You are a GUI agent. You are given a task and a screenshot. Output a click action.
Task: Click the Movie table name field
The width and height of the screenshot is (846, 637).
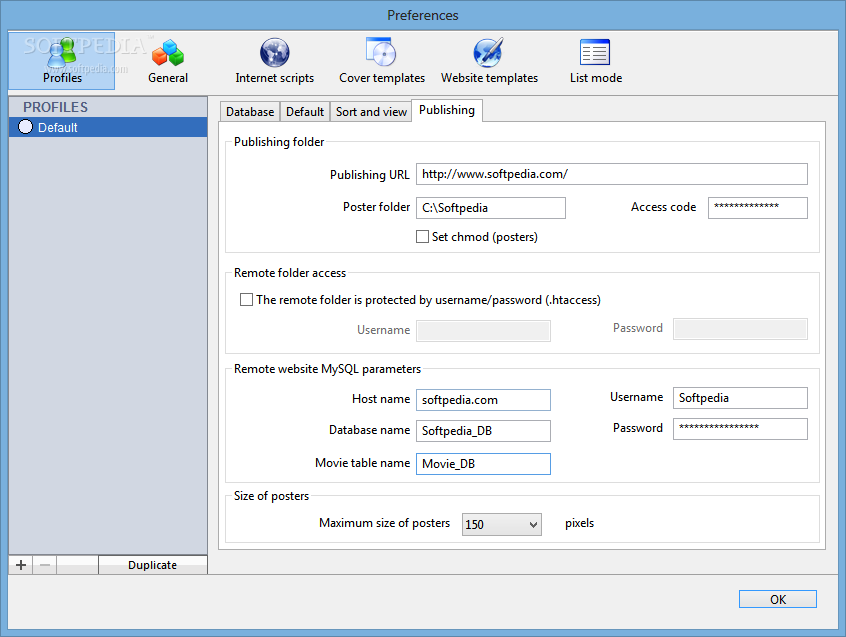pos(483,464)
